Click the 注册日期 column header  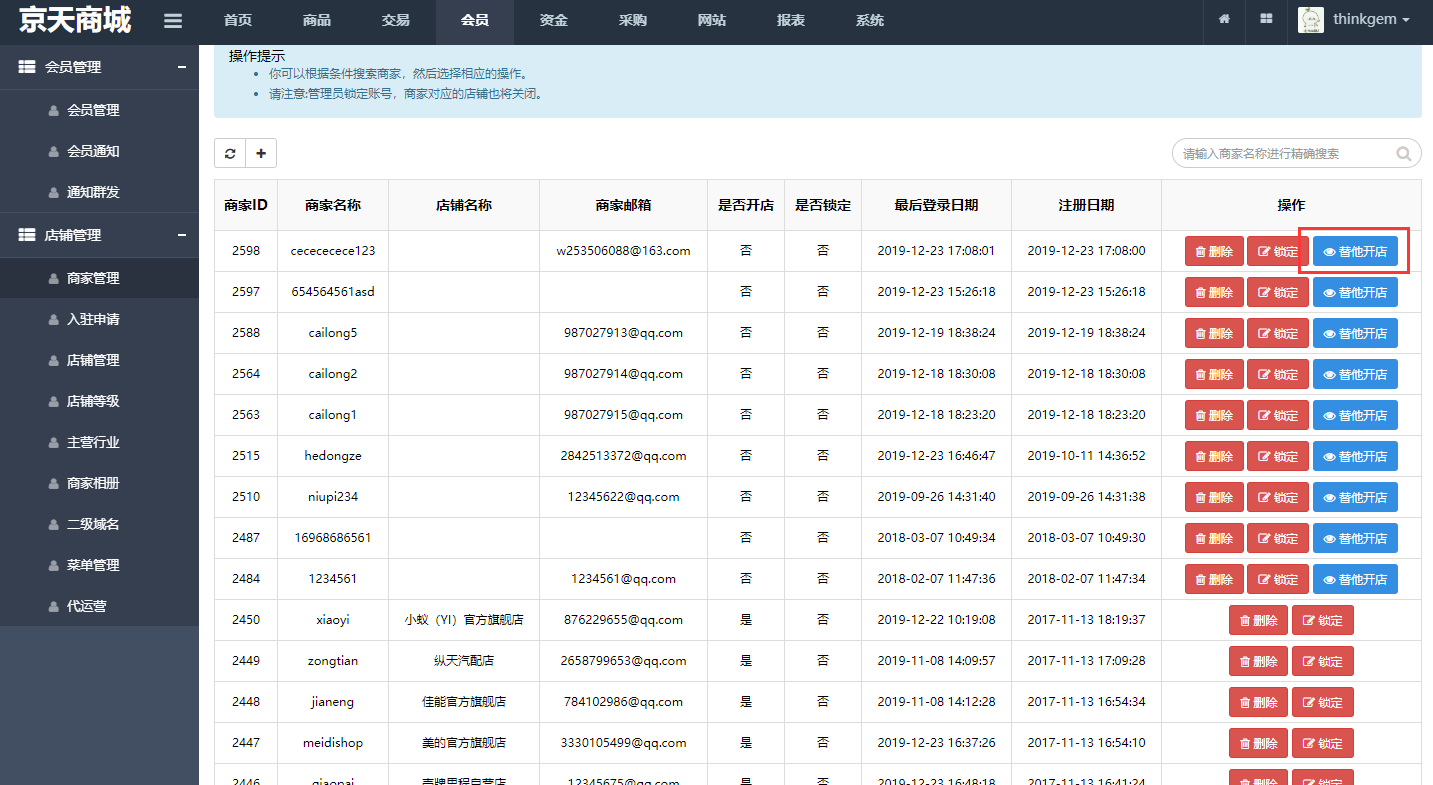pos(1086,205)
